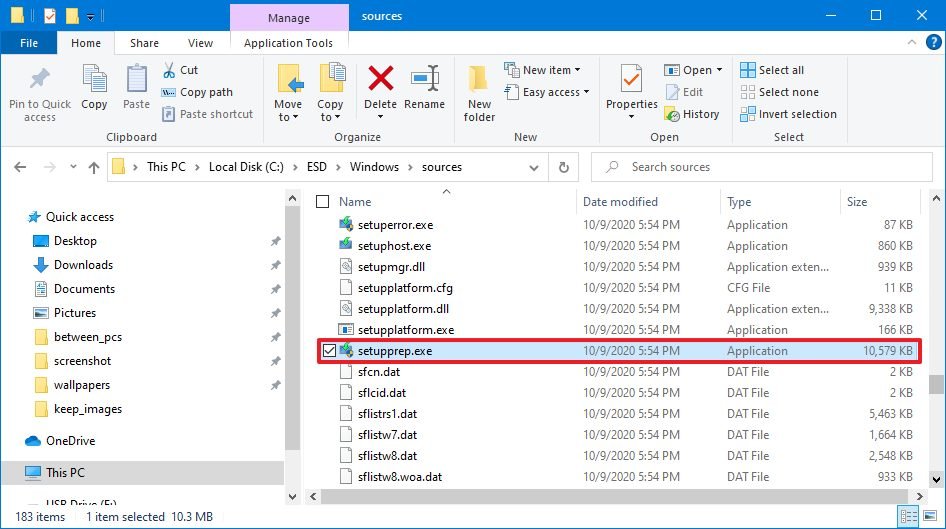946x529 pixels.
Task: Click the setuperror.exe file icon
Action: 346,224
